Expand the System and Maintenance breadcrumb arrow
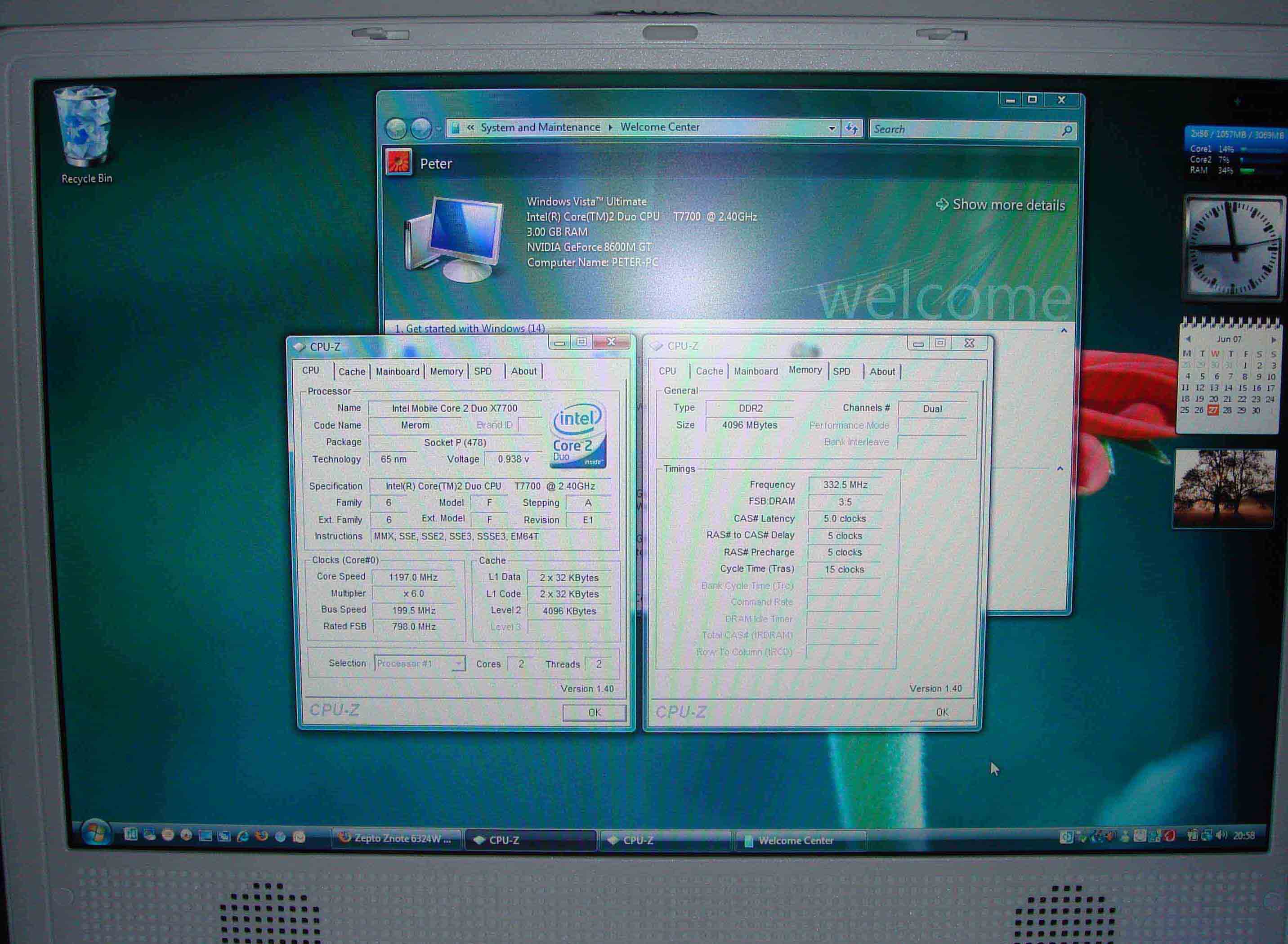Screen dimensions: 1288x944 coord(610,127)
